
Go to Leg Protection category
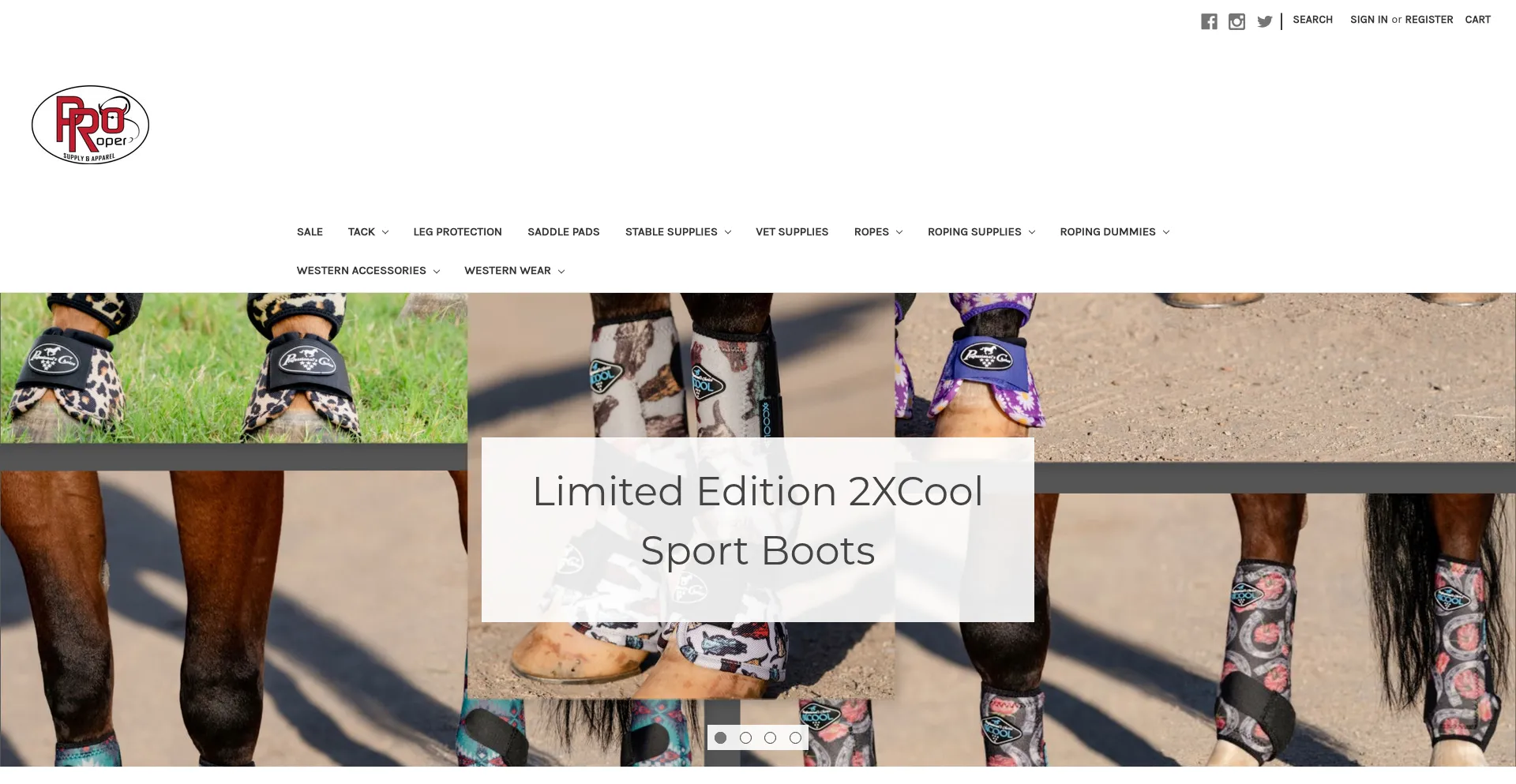(457, 231)
